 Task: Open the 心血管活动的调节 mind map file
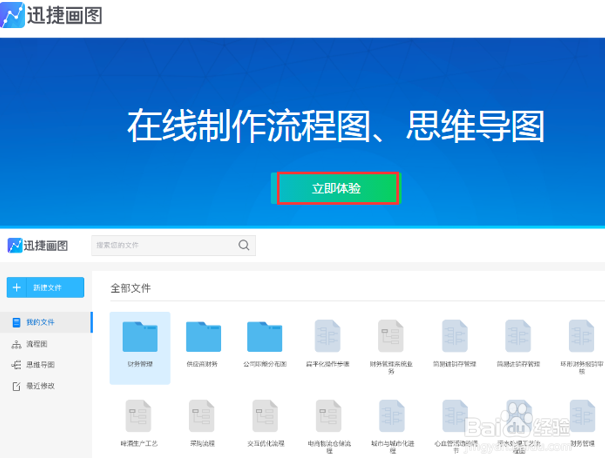point(456,427)
